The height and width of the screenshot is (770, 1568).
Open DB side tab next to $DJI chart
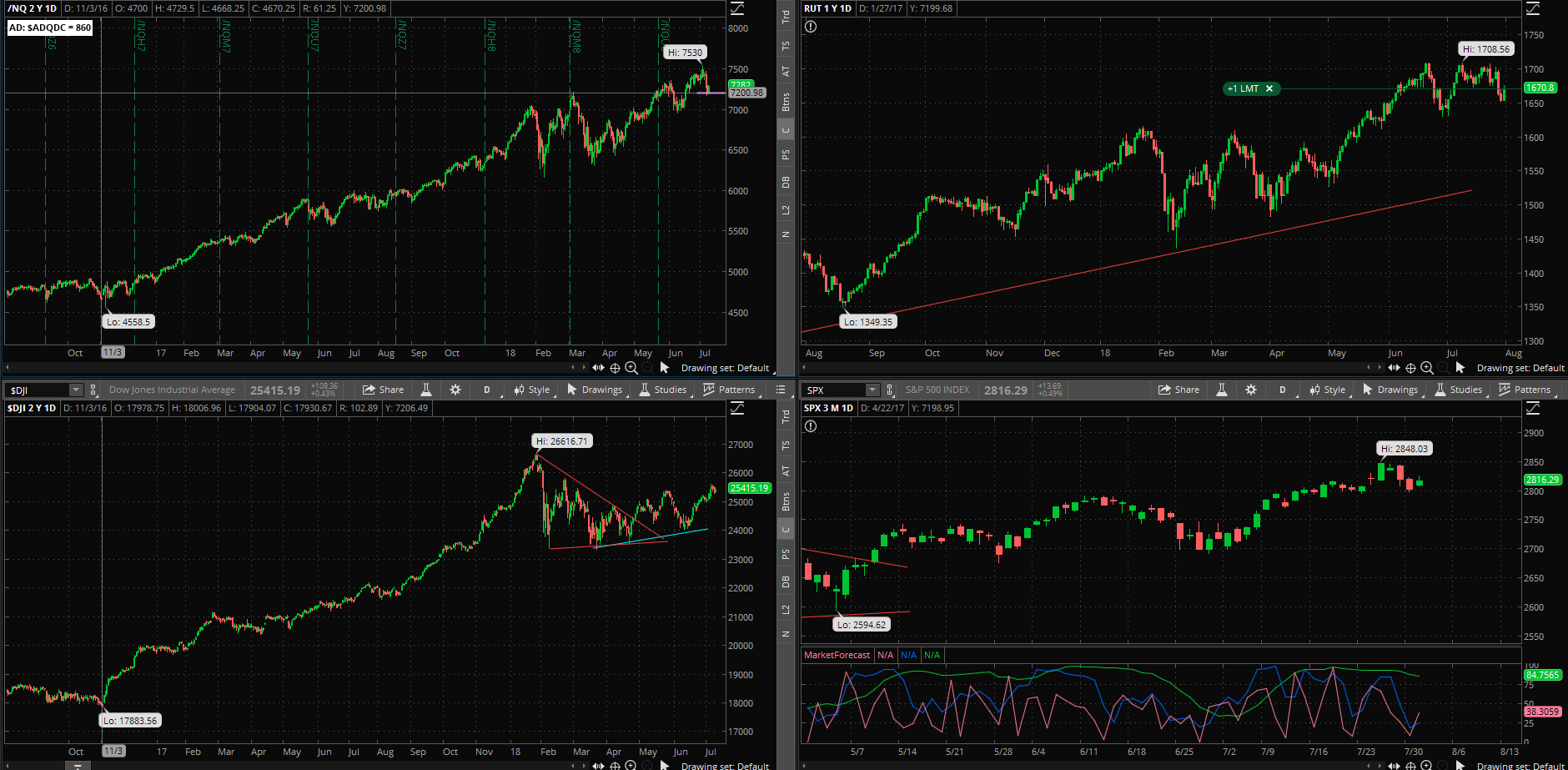click(786, 581)
